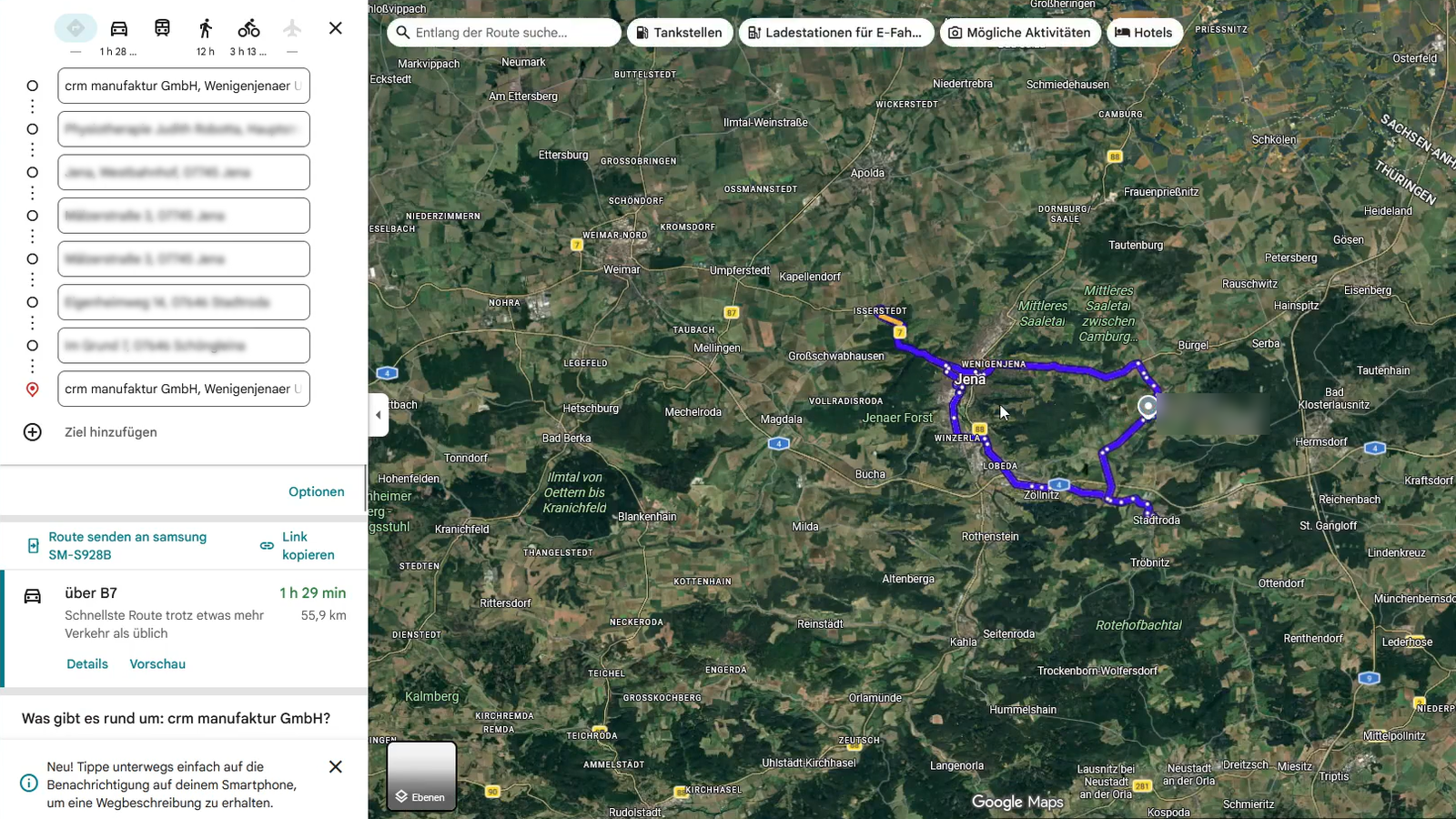Image resolution: width=1456 pixels, height=819 pixels.
Task: Click the destination marker on map
Action: [x=1148, y=406]
